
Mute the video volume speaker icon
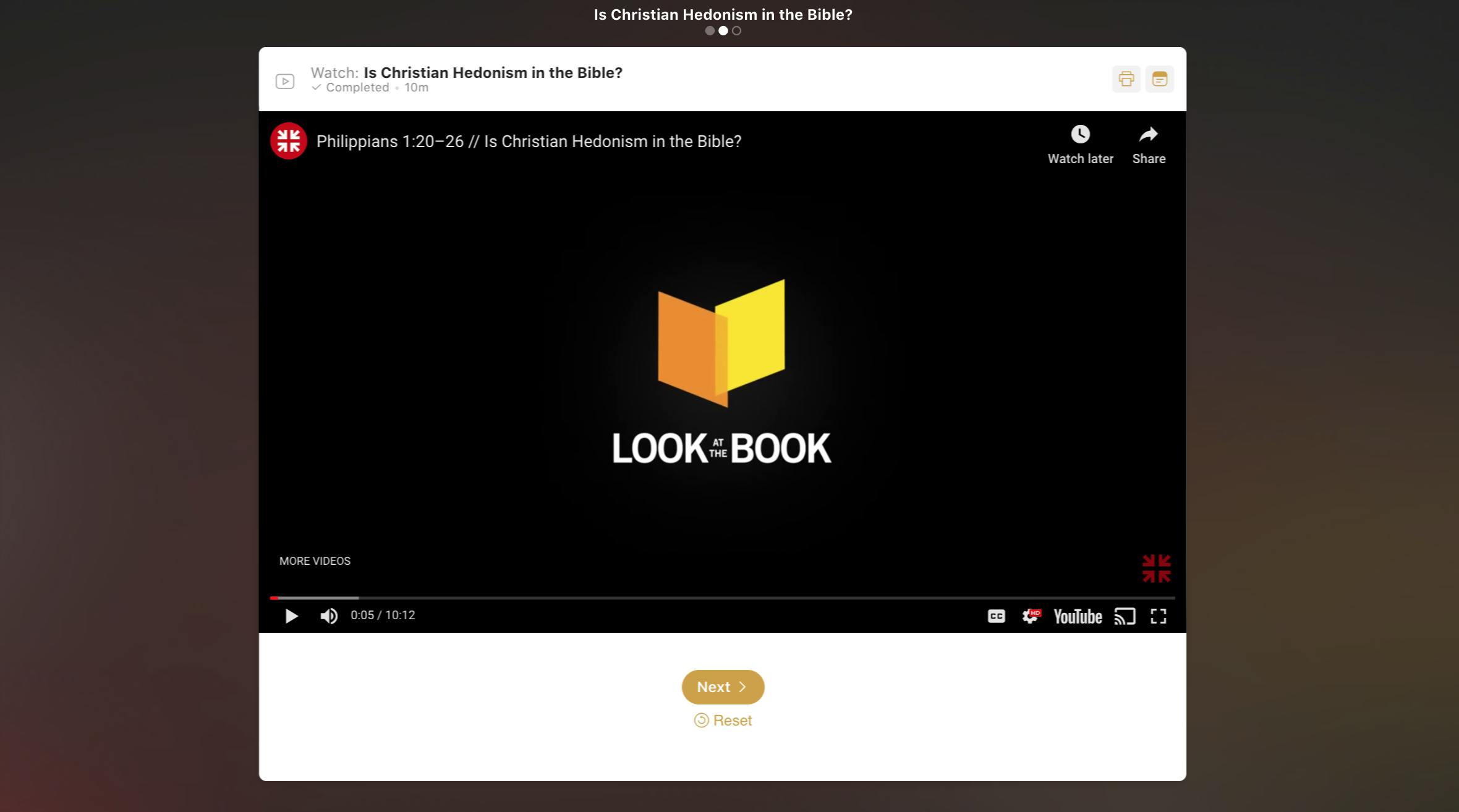coord(329,616)
